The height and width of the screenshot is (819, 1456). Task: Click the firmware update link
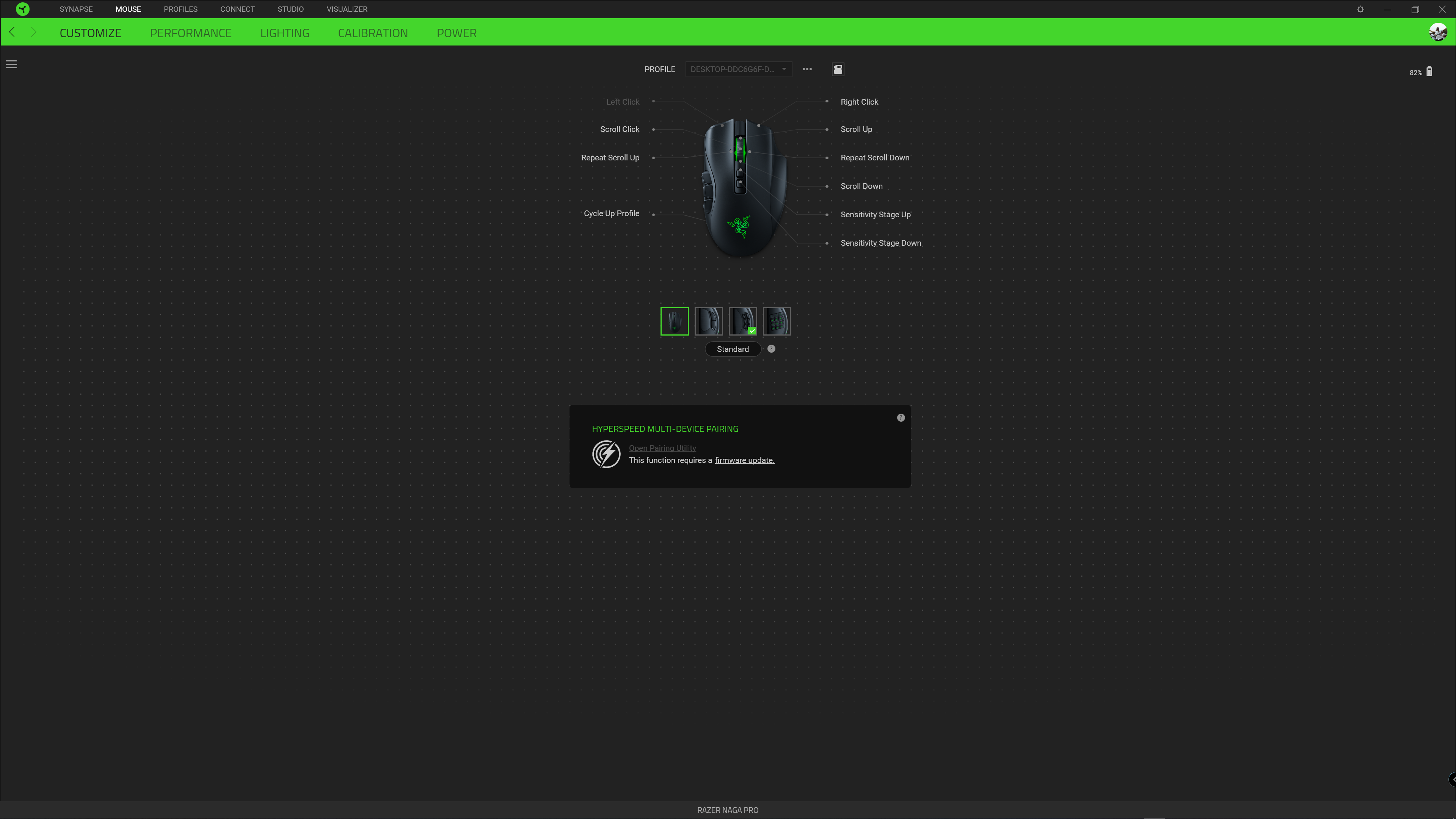(x=744, y=460)
